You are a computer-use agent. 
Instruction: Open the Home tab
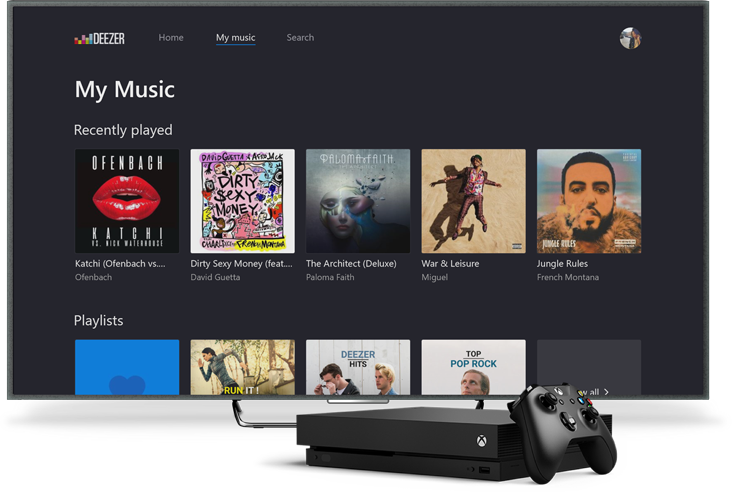[x=171, y=37]
